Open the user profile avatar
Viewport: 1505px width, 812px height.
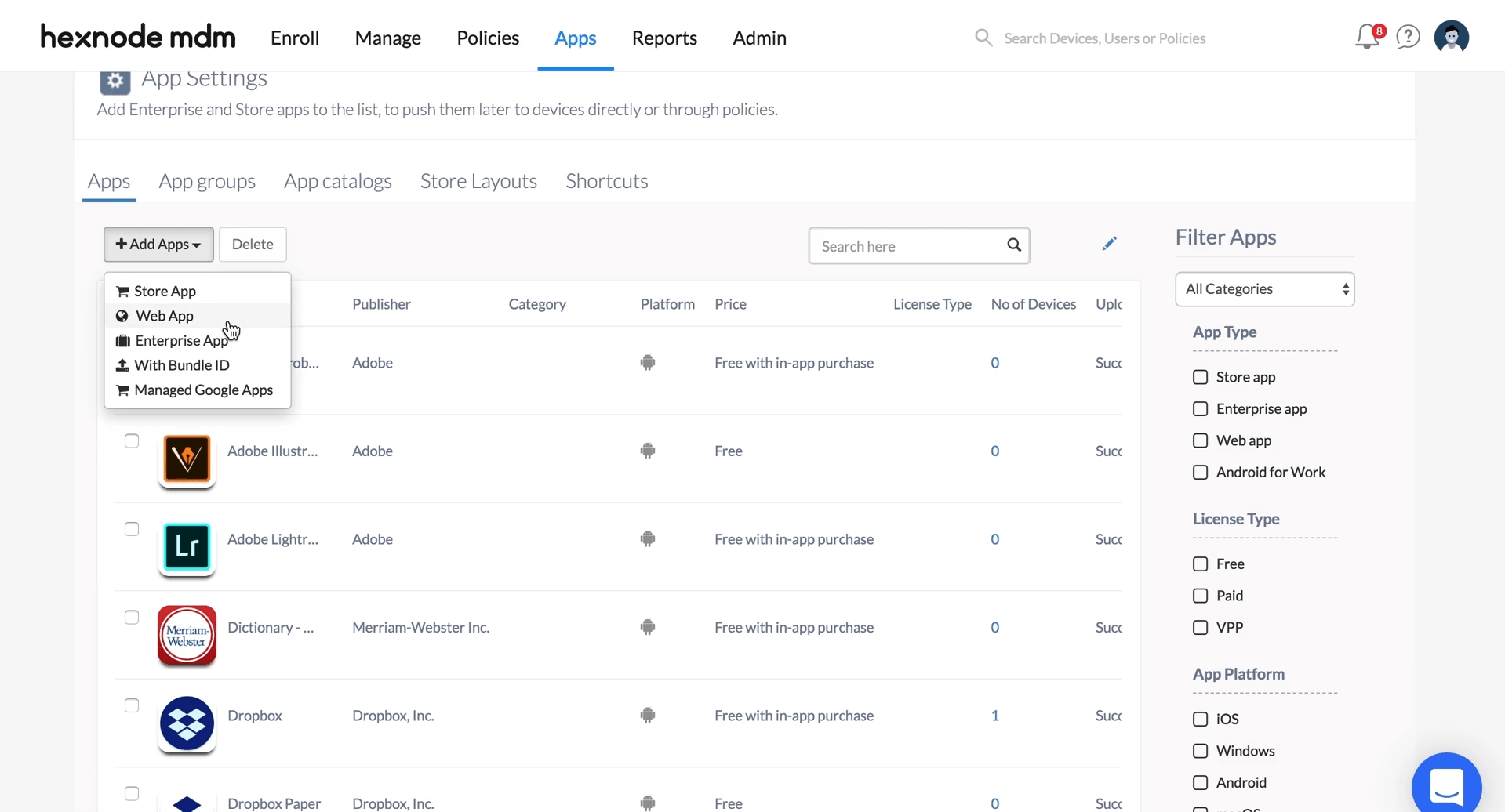point(1451,37)
